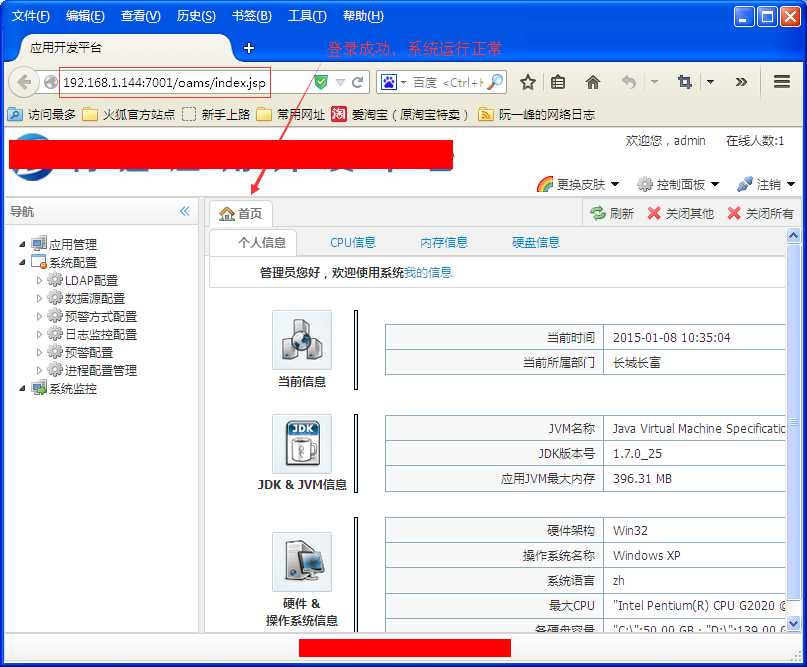Click the JDK & JVM信息 icon
807x667 pixels.
[302, 444]
